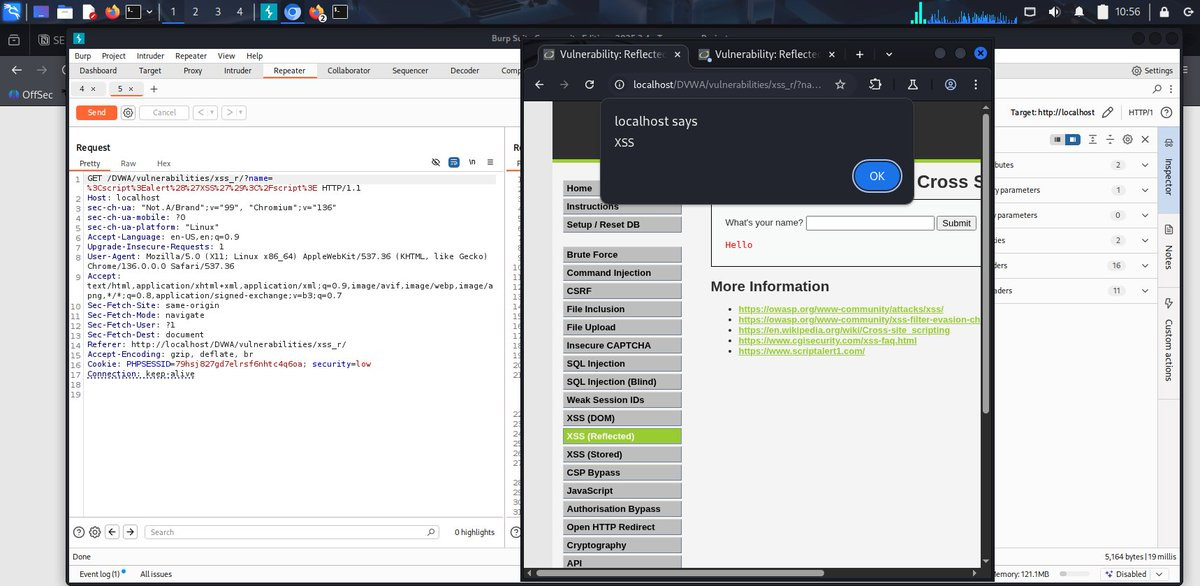The width and height of the screenshot is (1200, 586).
Task: Click the Repeater request settings gear icon
Action: (x=128, y=112)
